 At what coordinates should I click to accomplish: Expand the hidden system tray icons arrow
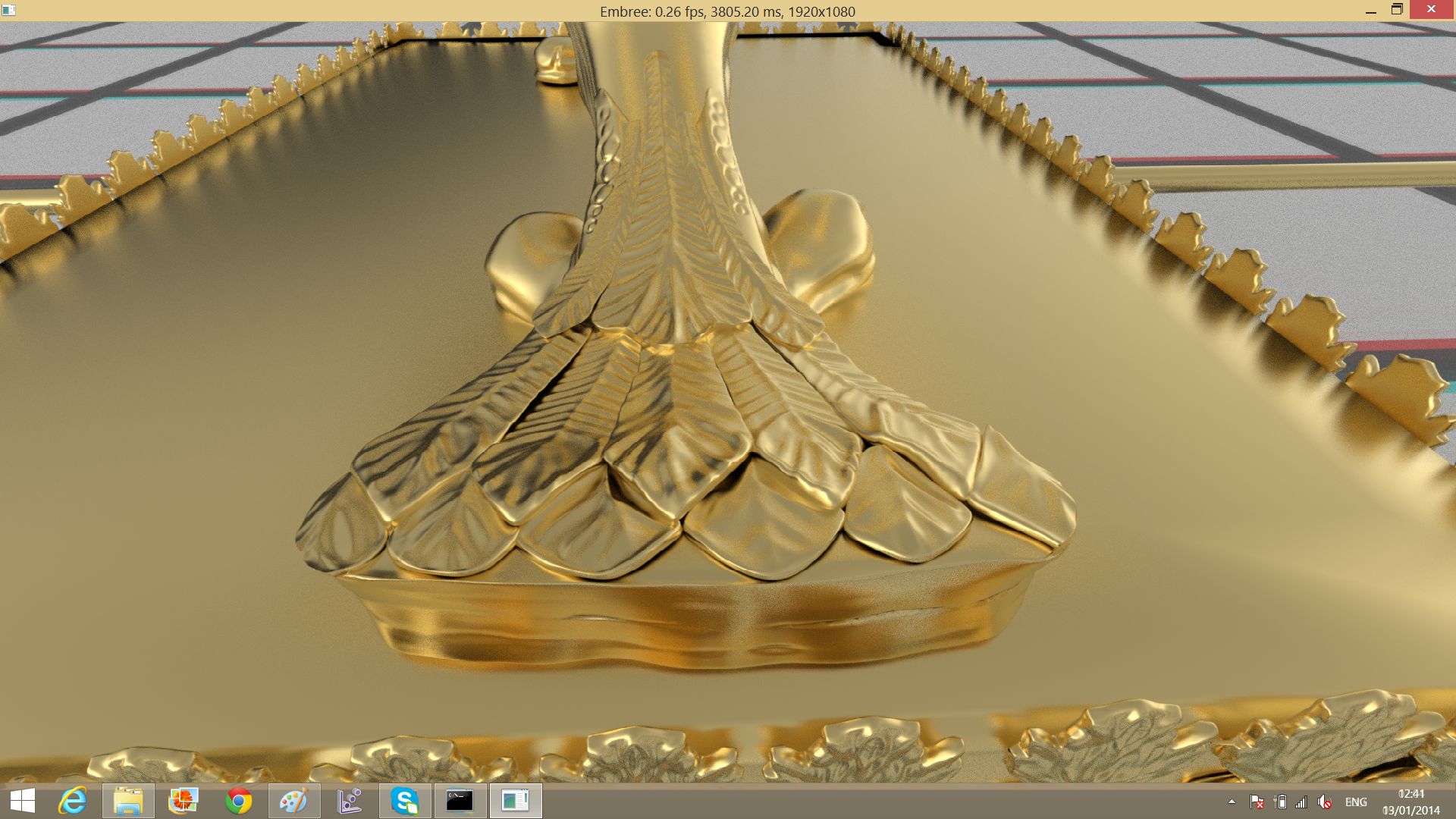tap(1232, 802)
